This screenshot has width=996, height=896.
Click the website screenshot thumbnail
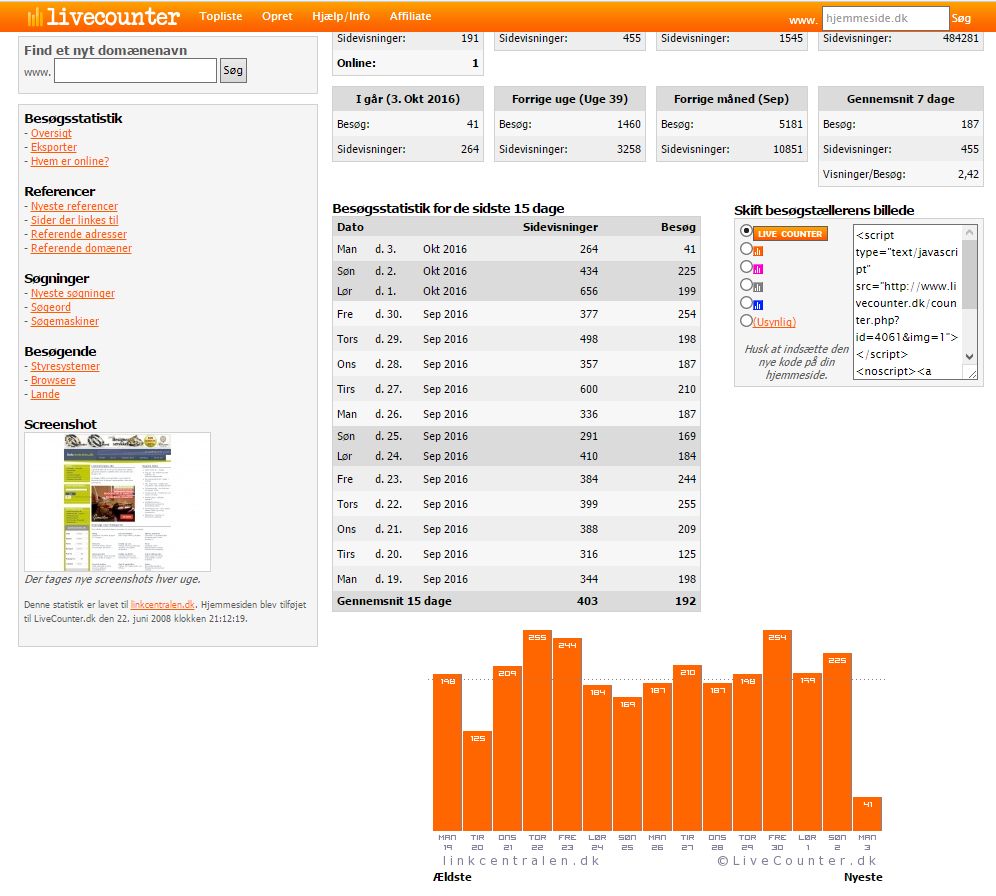[118, 502]
